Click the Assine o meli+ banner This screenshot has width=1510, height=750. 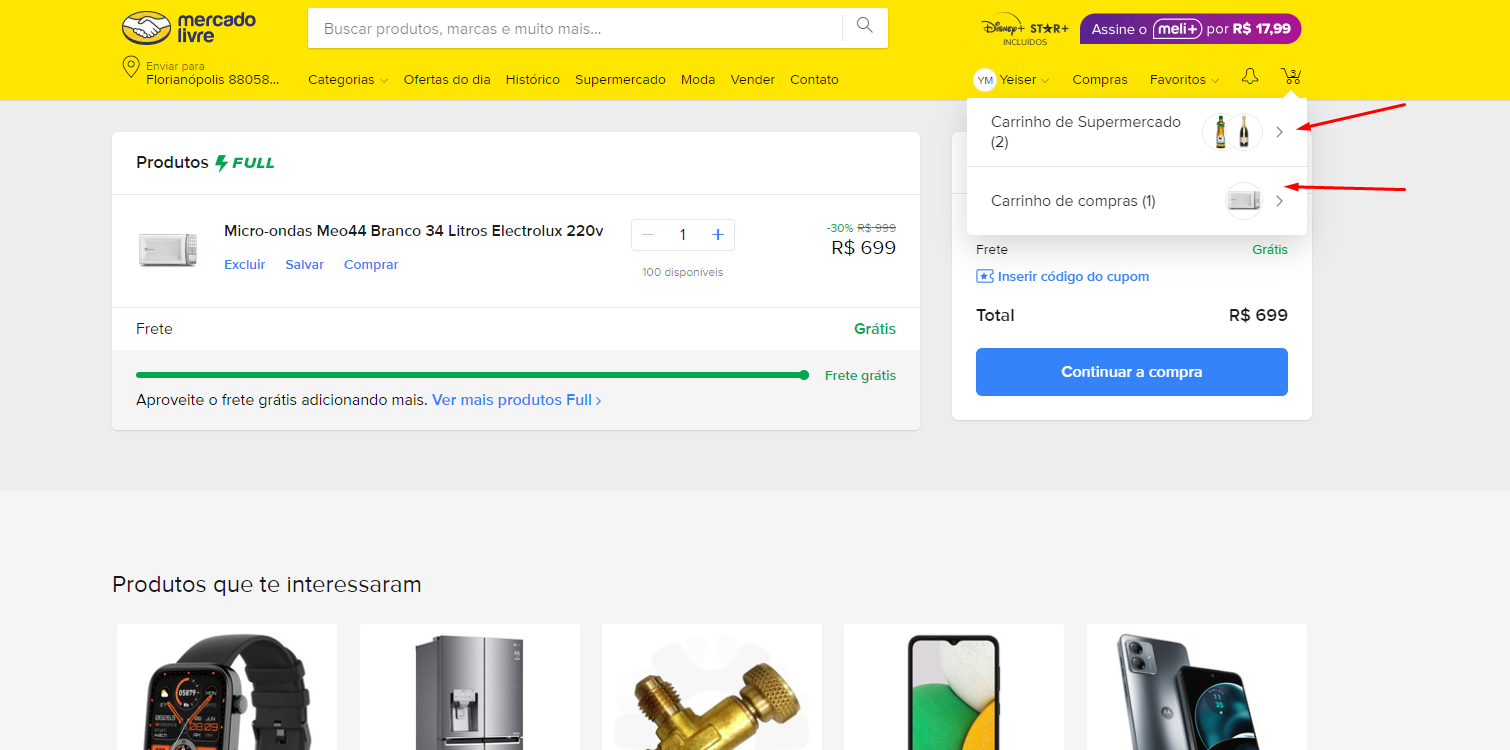coord(1191,29)
